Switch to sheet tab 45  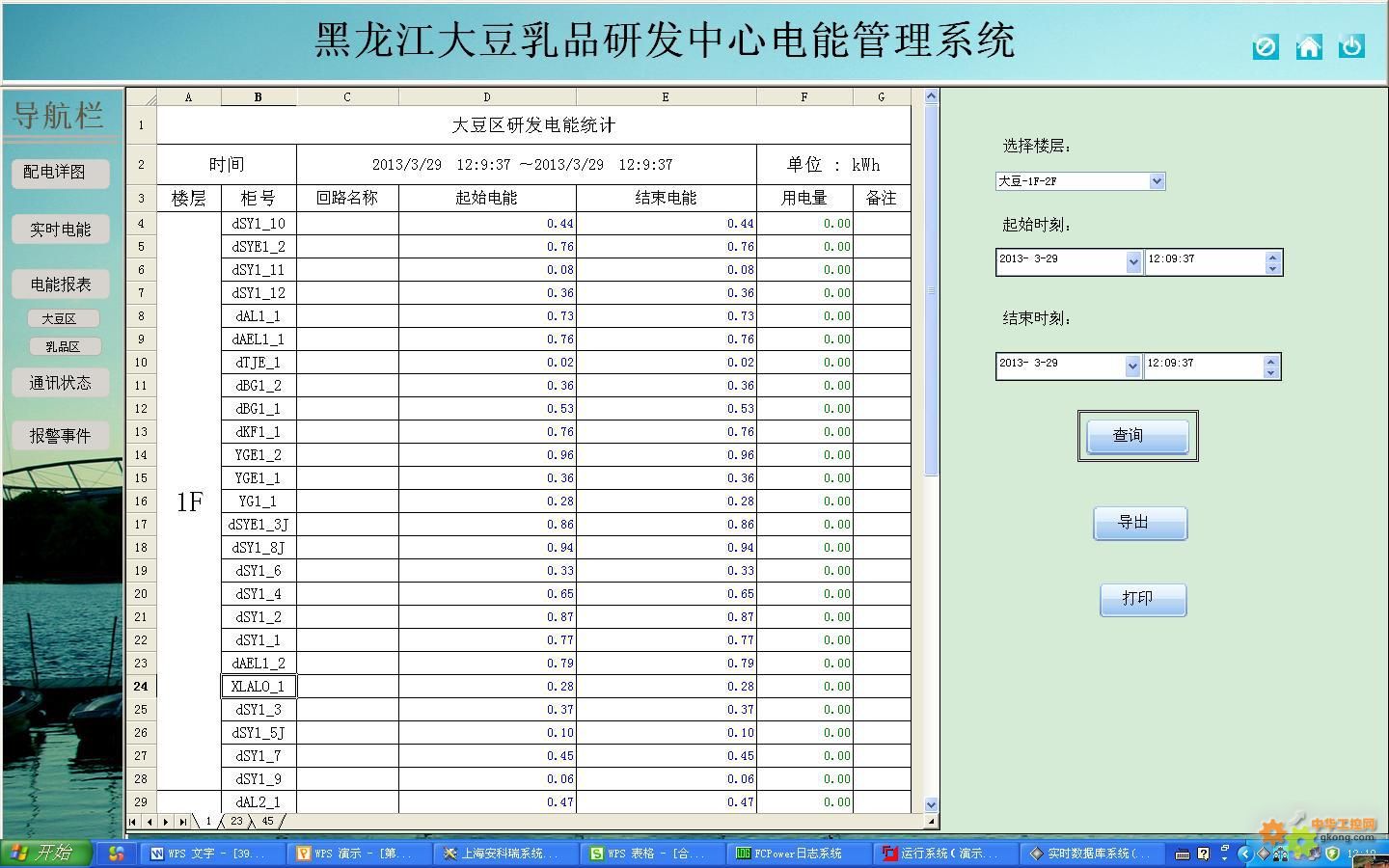(267, 822)
